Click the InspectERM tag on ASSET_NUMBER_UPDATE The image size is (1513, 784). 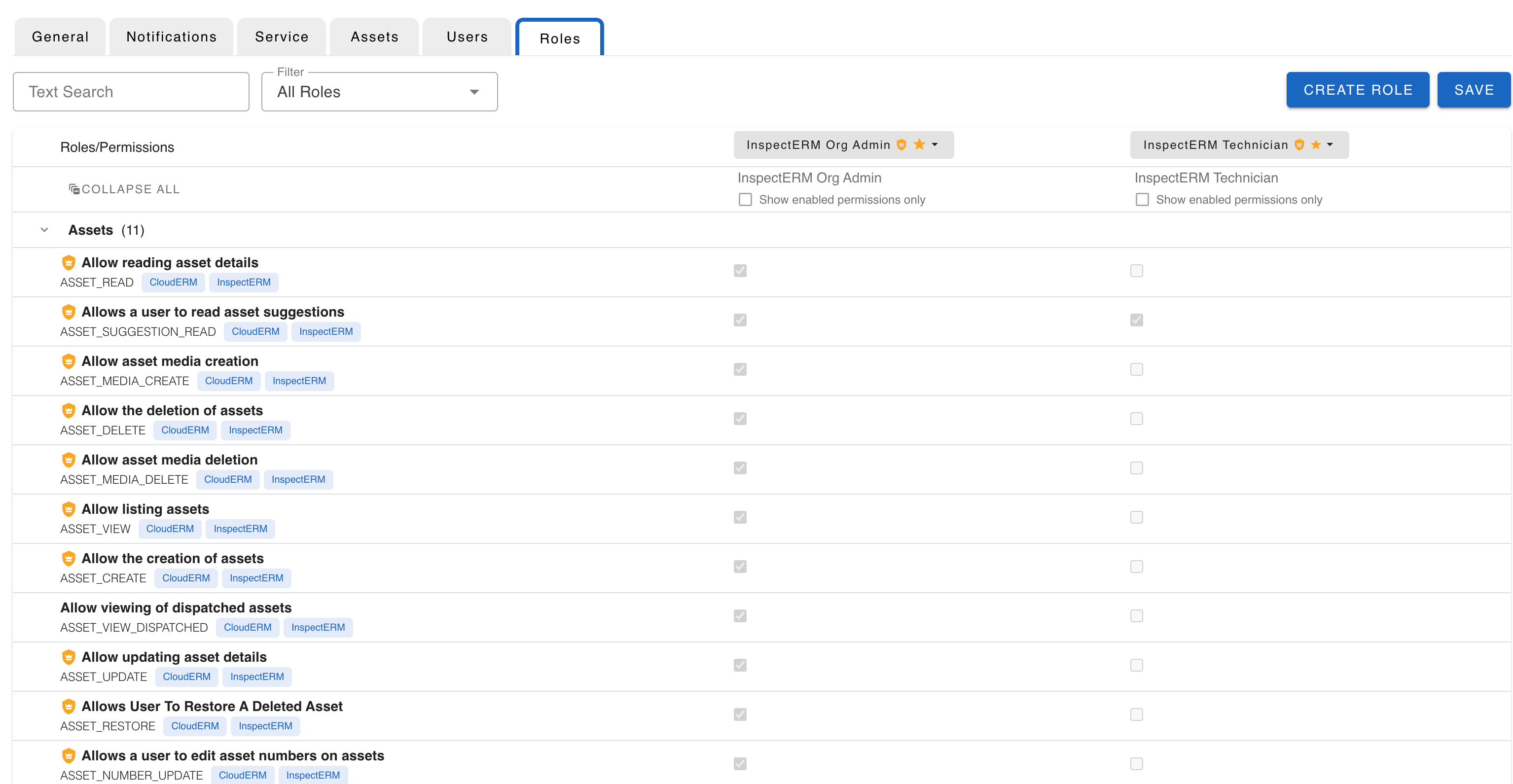point(313,776)
